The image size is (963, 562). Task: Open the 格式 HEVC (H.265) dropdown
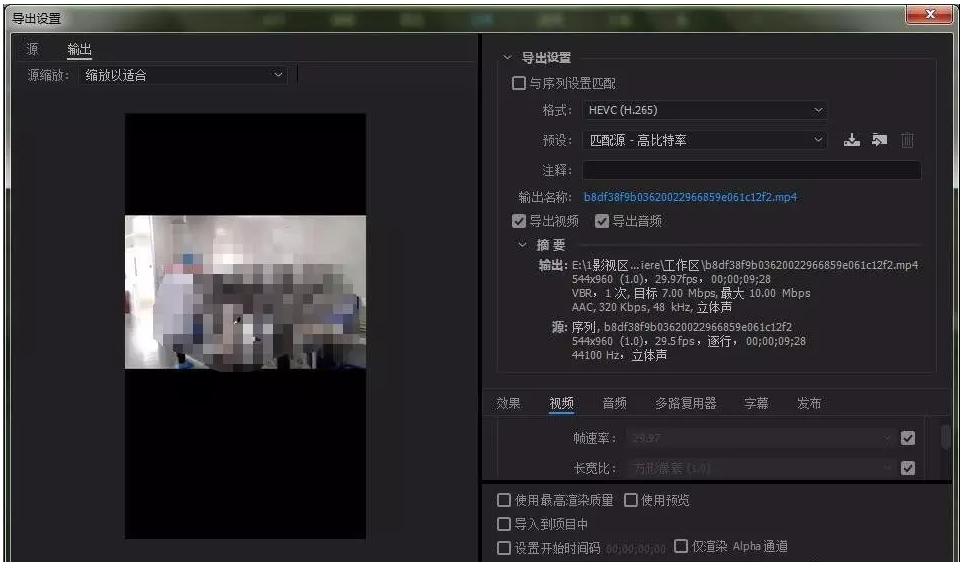coord(704,110)
